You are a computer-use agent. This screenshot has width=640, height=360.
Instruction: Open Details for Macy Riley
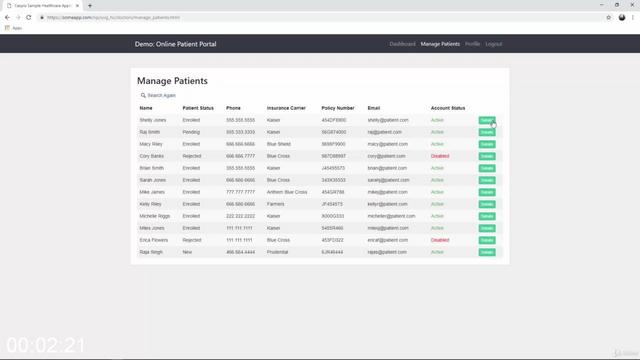[x=487, y=144]
